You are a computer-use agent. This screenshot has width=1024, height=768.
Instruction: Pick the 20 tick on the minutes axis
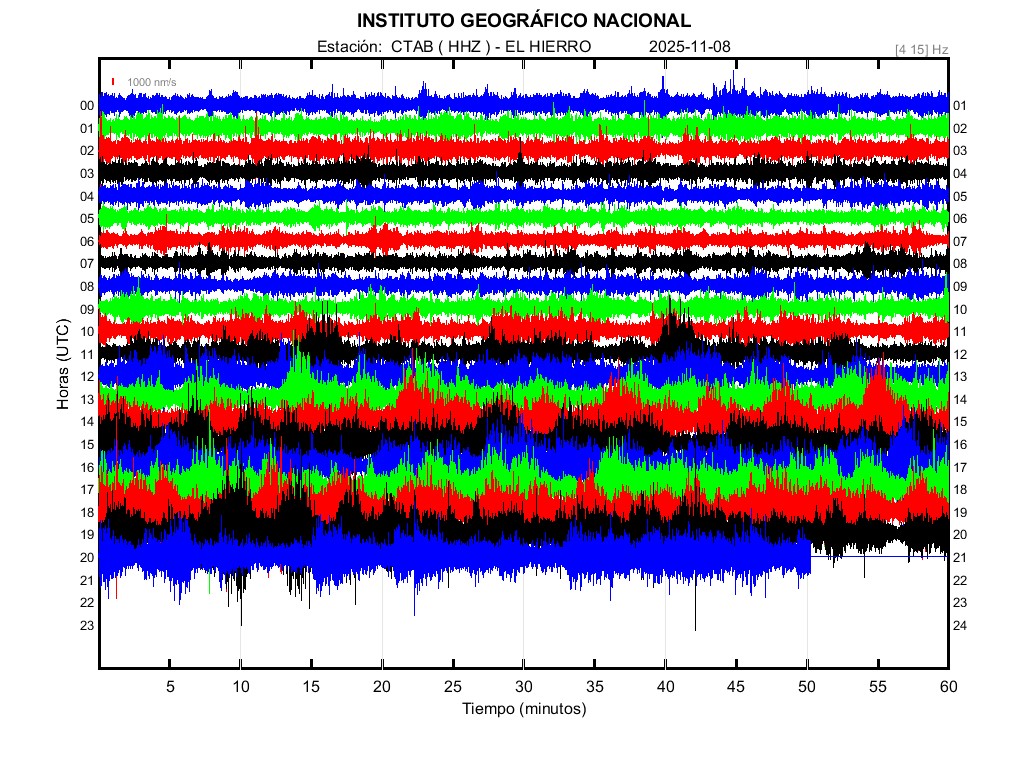tap(382, 687)
